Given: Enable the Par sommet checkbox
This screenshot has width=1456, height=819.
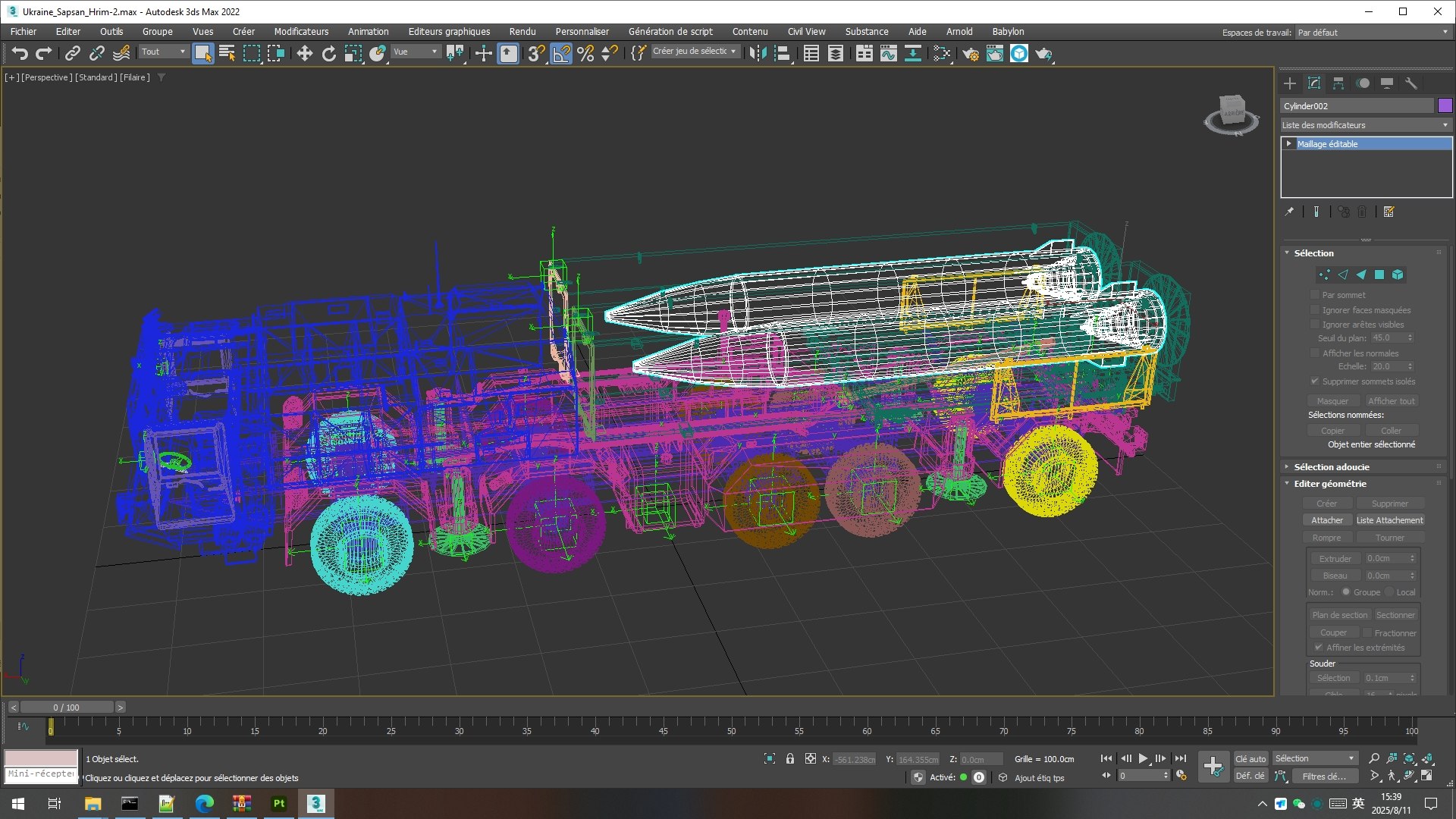Looking at the screenshot, I should click(1315, 295).
